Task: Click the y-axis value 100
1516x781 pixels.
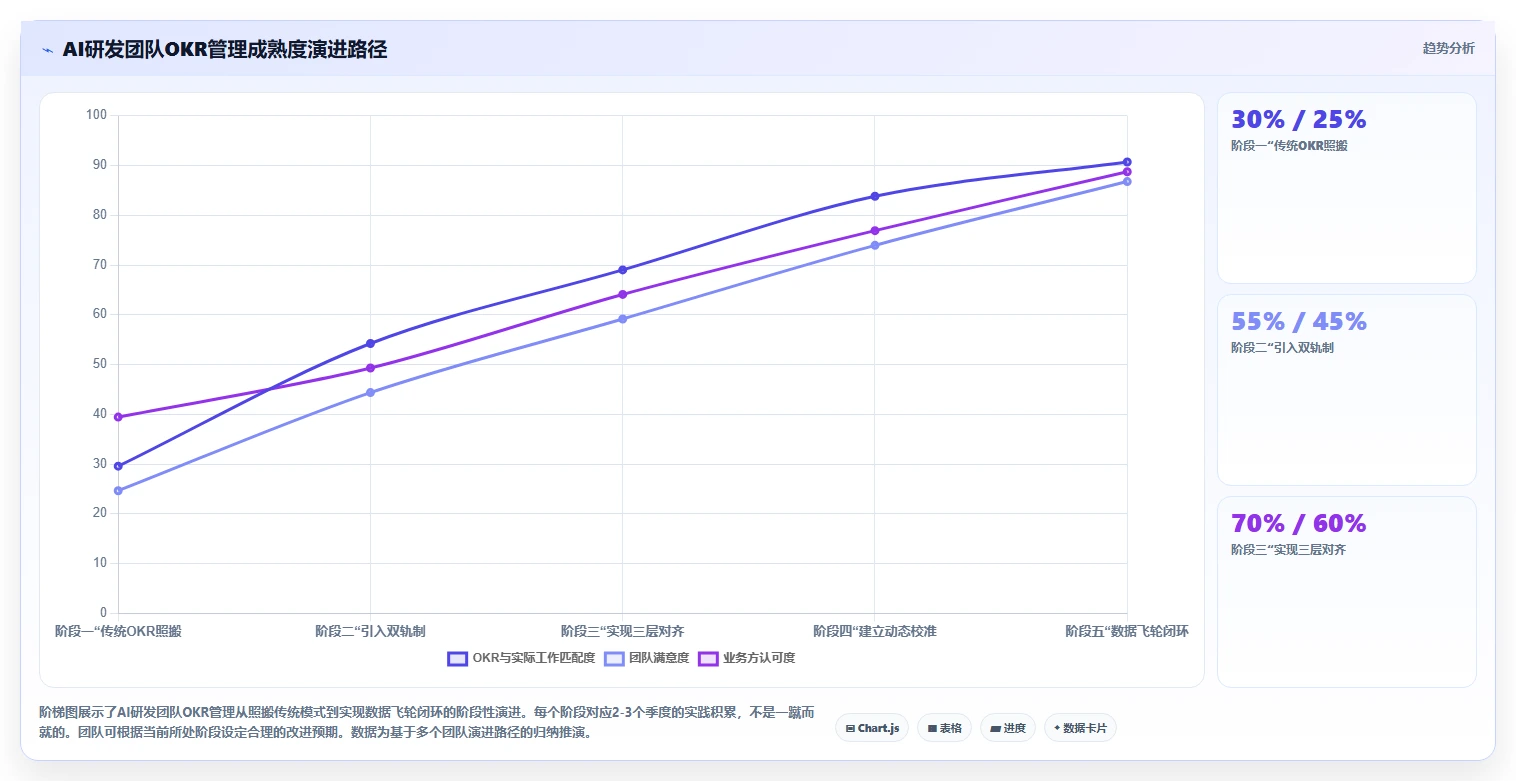Action: 96,115
